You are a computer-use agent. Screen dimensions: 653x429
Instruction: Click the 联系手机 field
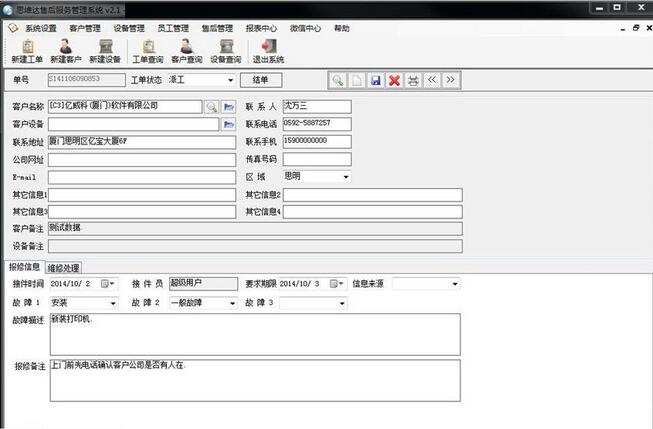point(317,142)
